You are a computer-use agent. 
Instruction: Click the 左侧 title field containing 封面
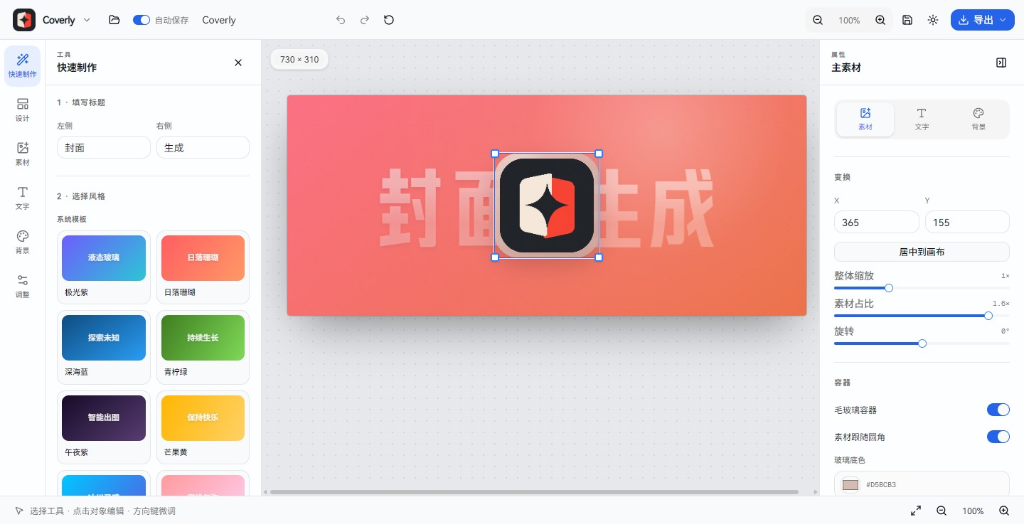pyautogui.click(x=104, y=148)
